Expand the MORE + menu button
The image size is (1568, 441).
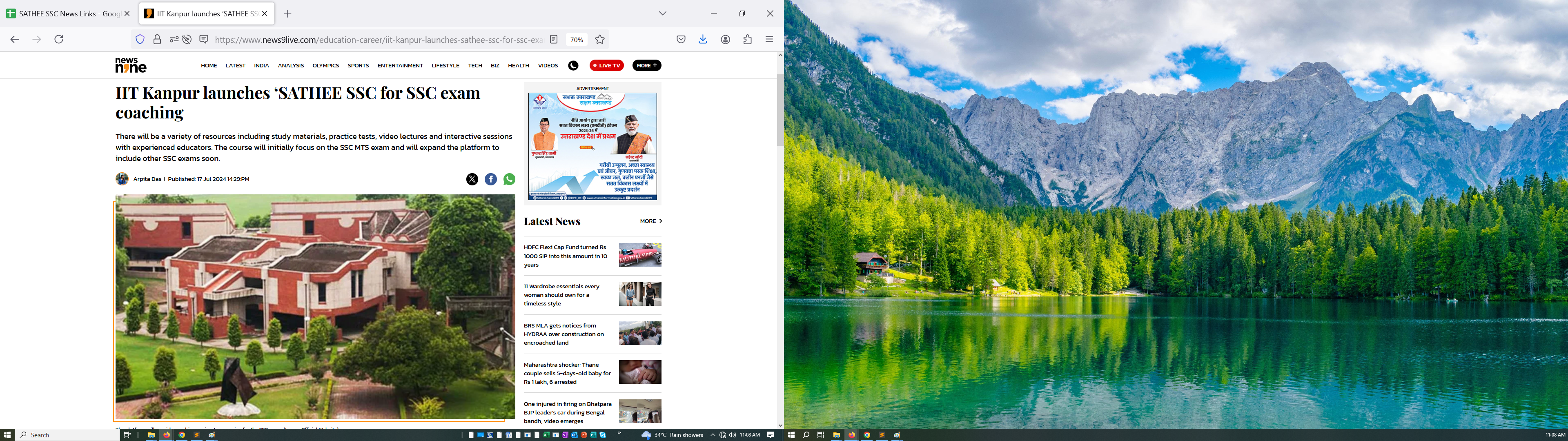647,66
